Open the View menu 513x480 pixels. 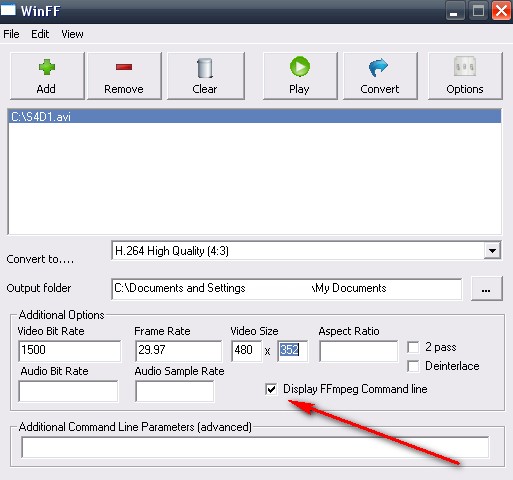click(x=72, y=34)
